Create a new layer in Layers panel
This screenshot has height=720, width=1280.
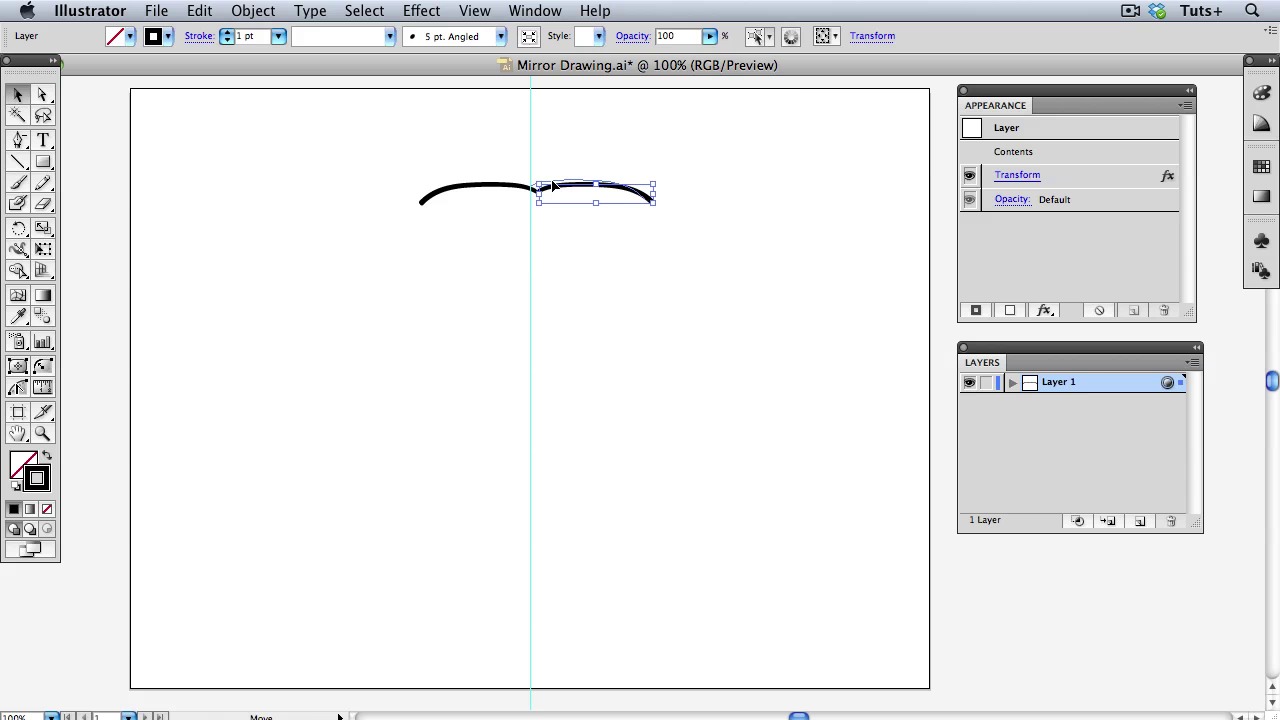[1139, 521]
